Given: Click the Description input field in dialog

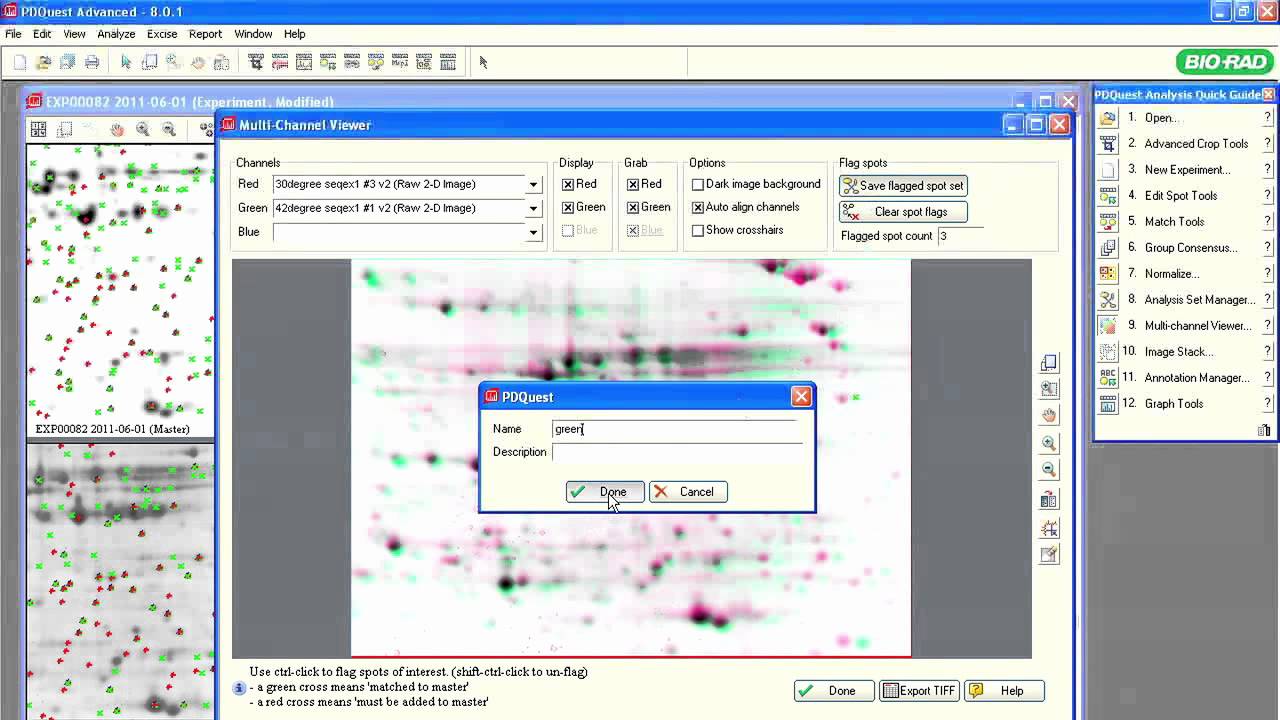Looking at the screenshot, I should coord(677,452).
